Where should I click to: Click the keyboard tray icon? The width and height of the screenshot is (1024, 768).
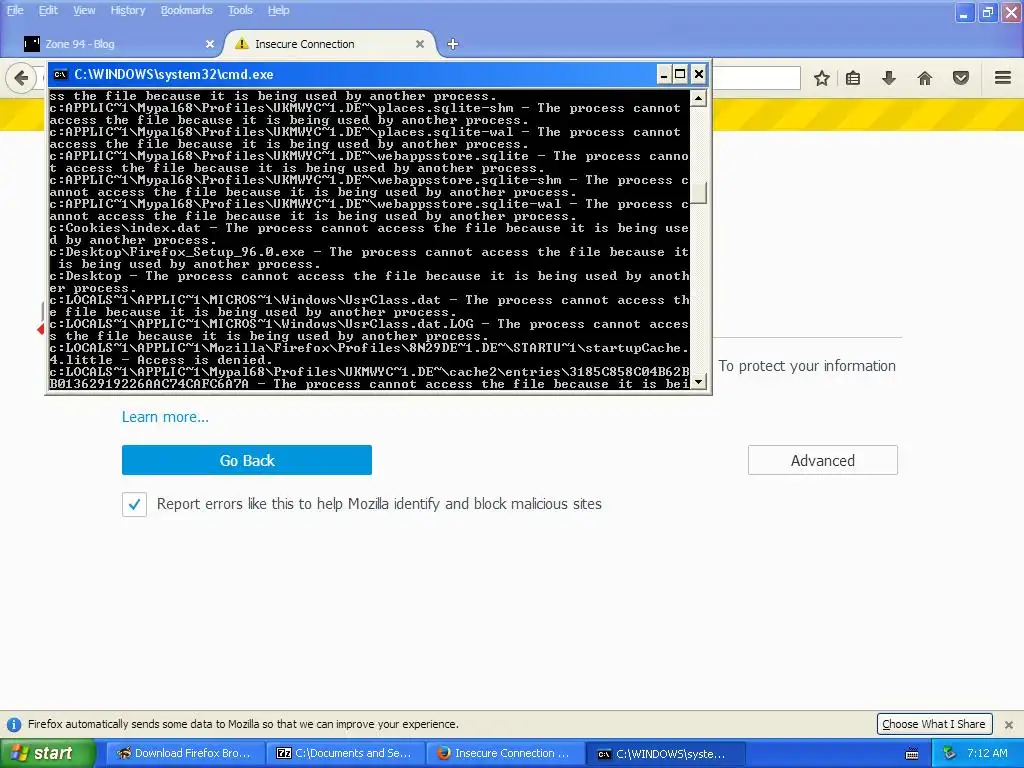click(912, 754)
